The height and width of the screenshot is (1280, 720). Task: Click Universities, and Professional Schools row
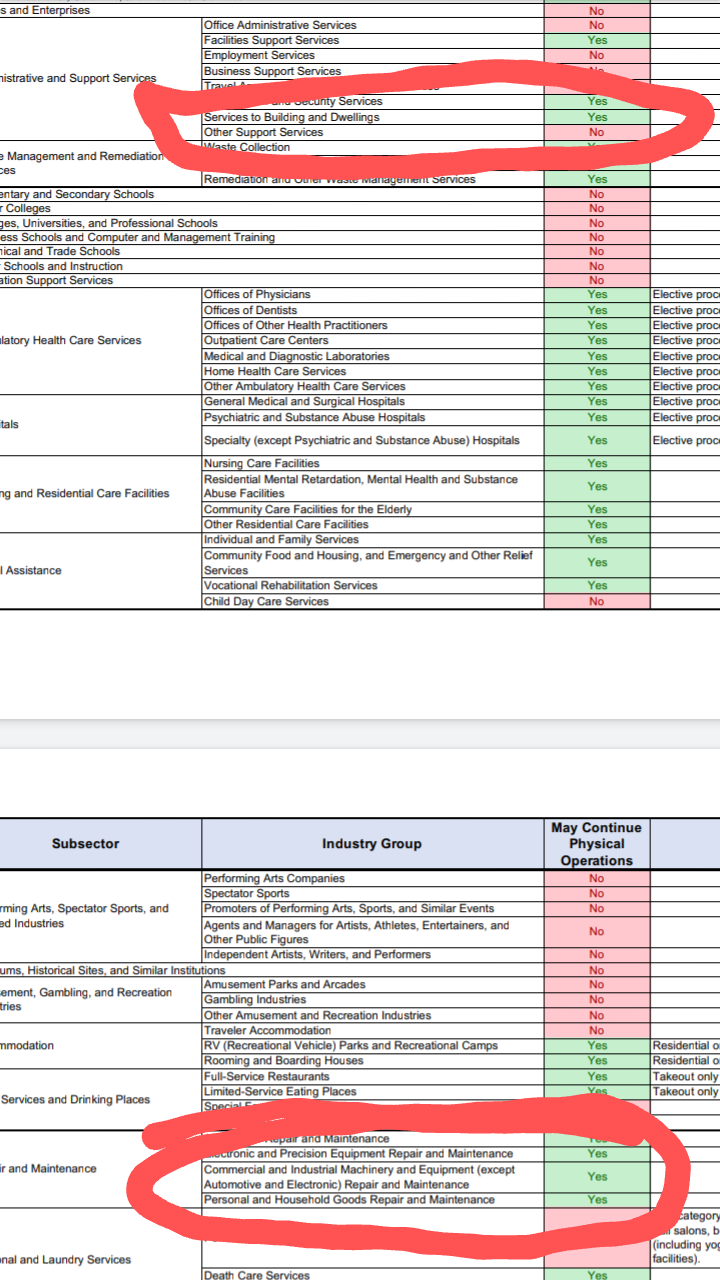(272, 223)
